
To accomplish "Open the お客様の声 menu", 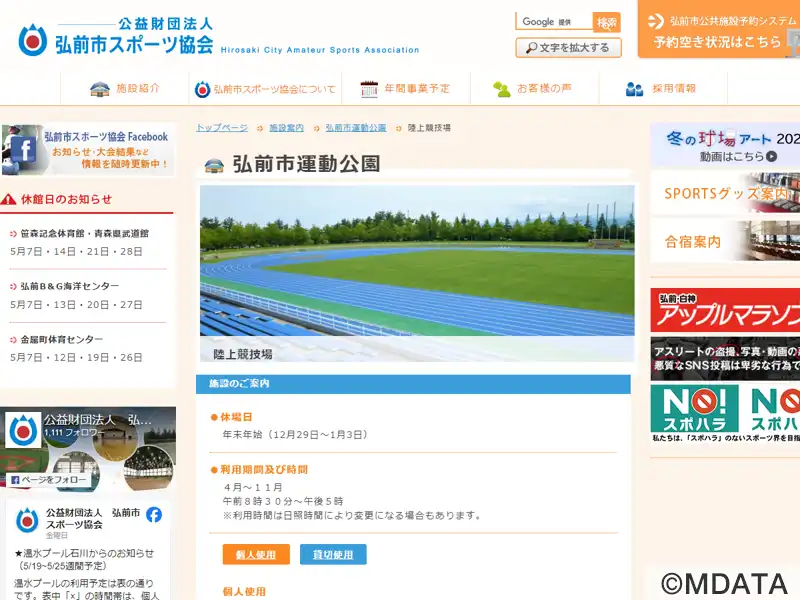I will pyautogui.click(x=534, y=89).
